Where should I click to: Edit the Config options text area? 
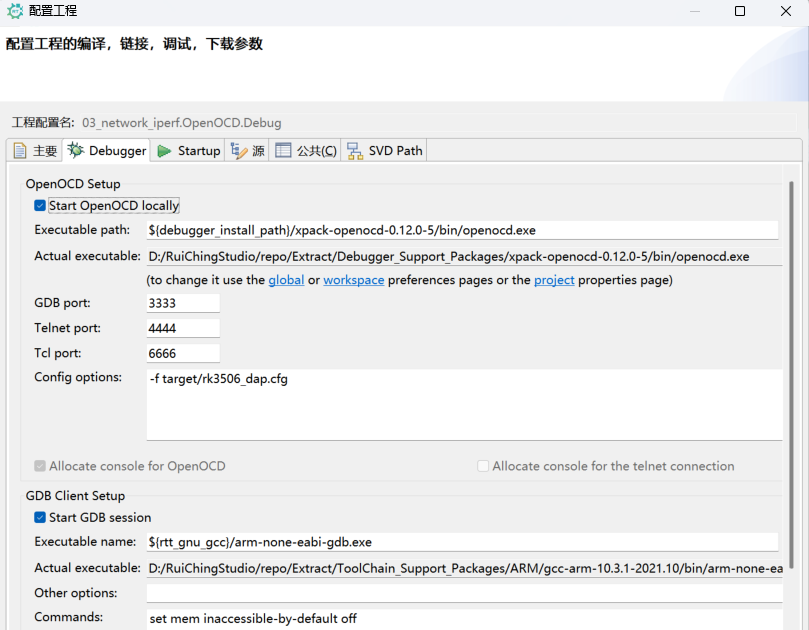click(464, 405)
